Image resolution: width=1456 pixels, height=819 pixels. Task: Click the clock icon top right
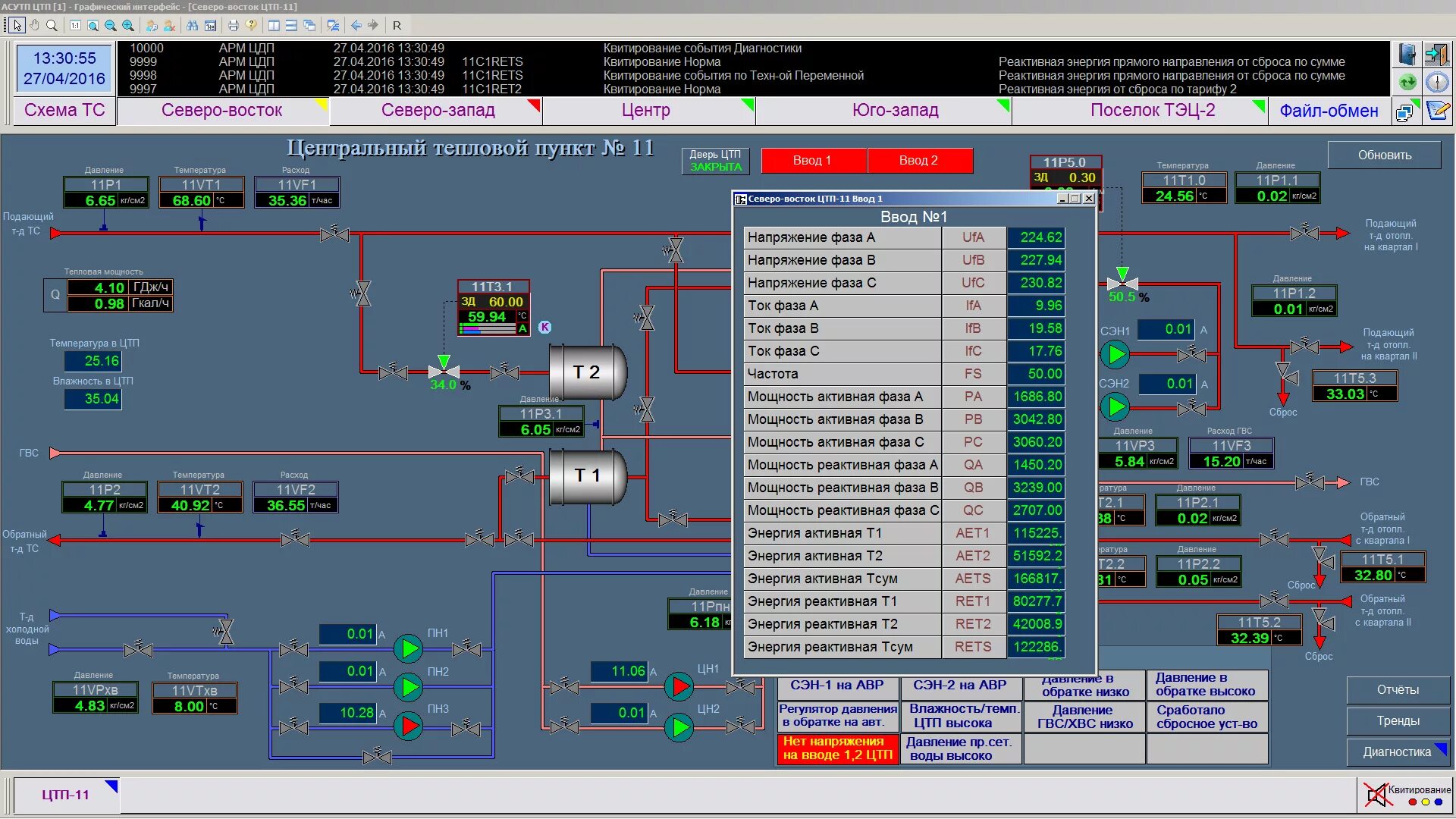click(1437, 82)
